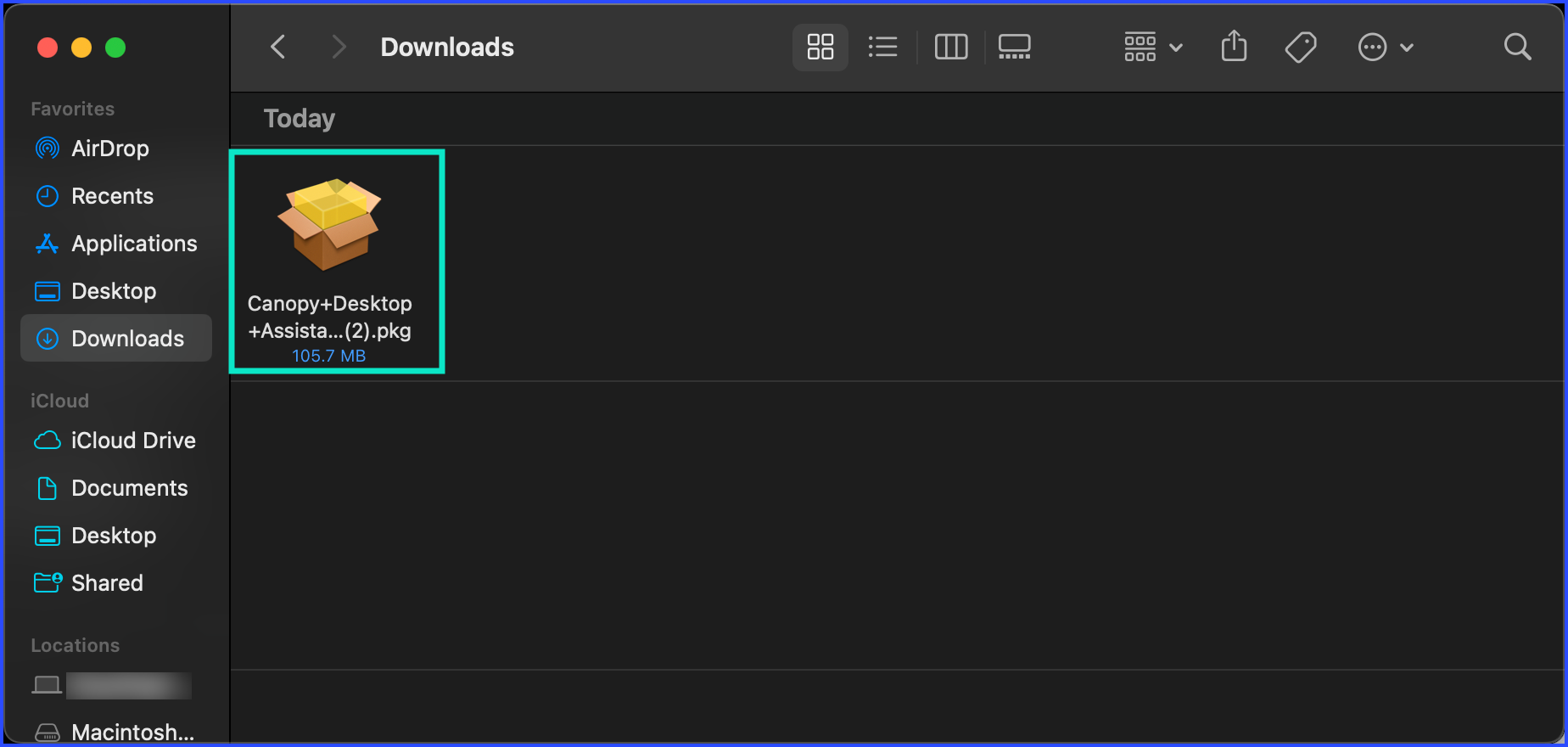Click the green full-screen window button
1568x747 pixels.
coord(115,48)
